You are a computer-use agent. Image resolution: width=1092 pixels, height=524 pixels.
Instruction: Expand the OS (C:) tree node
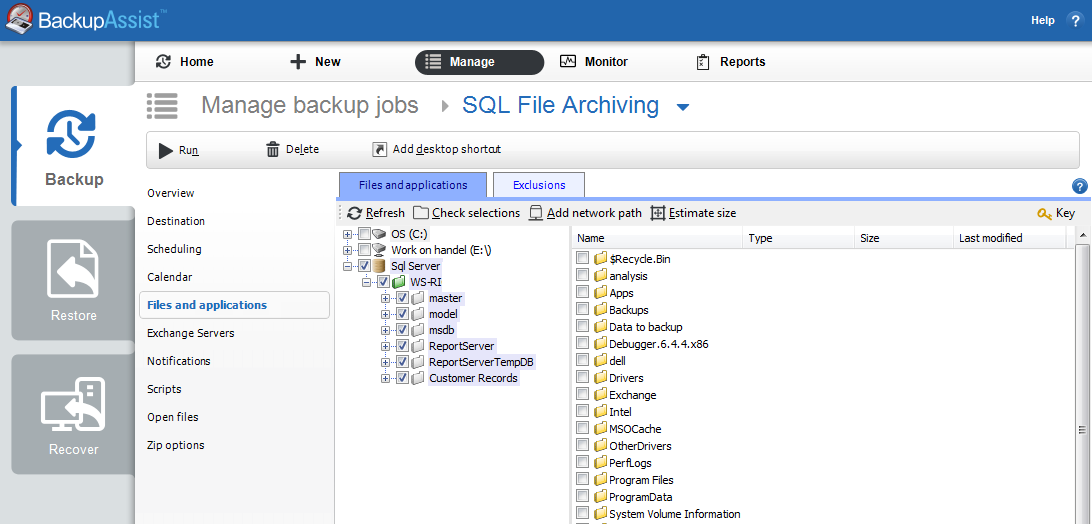click(x=347, y=233)
